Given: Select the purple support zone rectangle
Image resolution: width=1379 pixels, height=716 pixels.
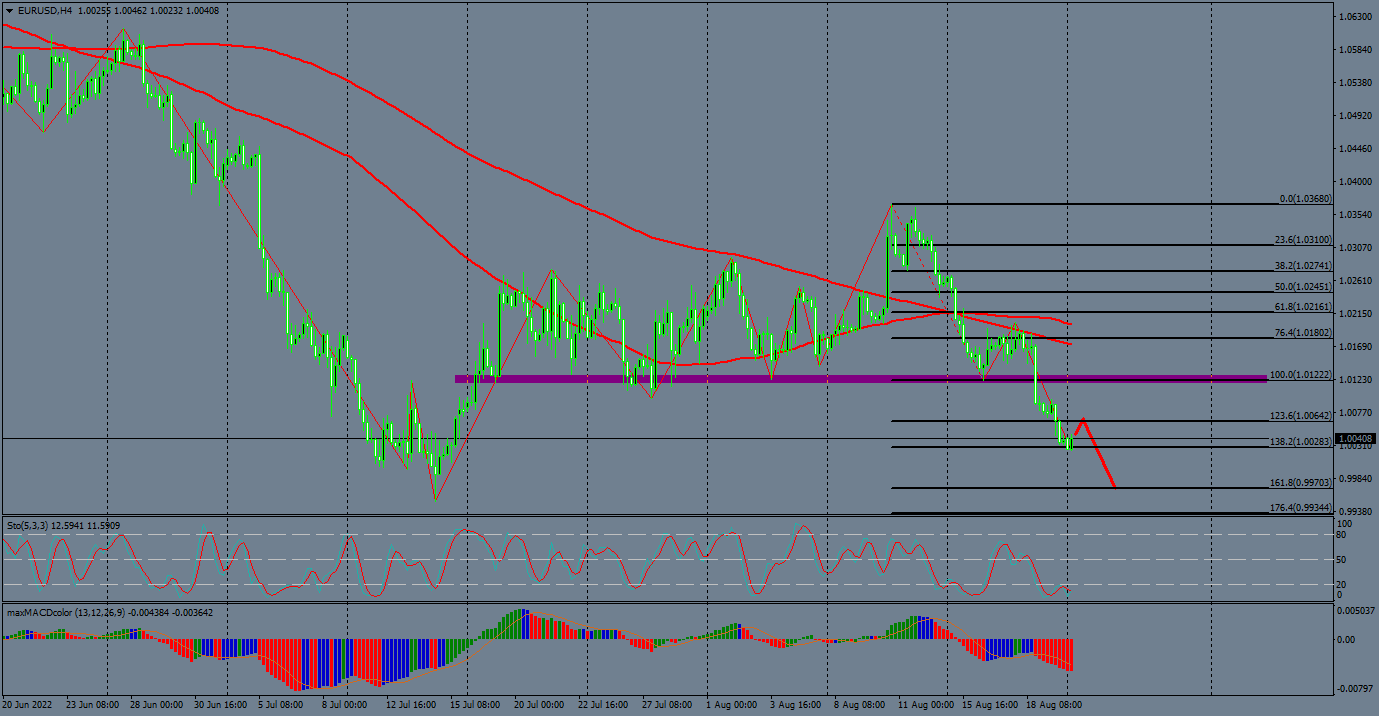Looking at the screenshot, I should click(700, 379).
